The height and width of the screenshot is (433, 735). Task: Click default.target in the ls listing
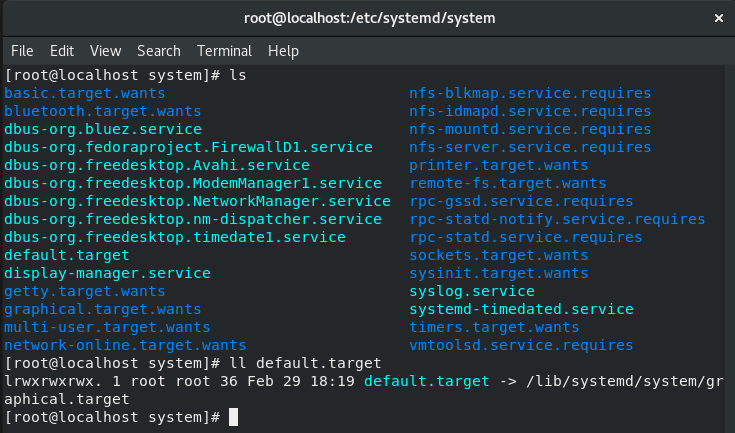pyautogui.click(x=67, y=255)
